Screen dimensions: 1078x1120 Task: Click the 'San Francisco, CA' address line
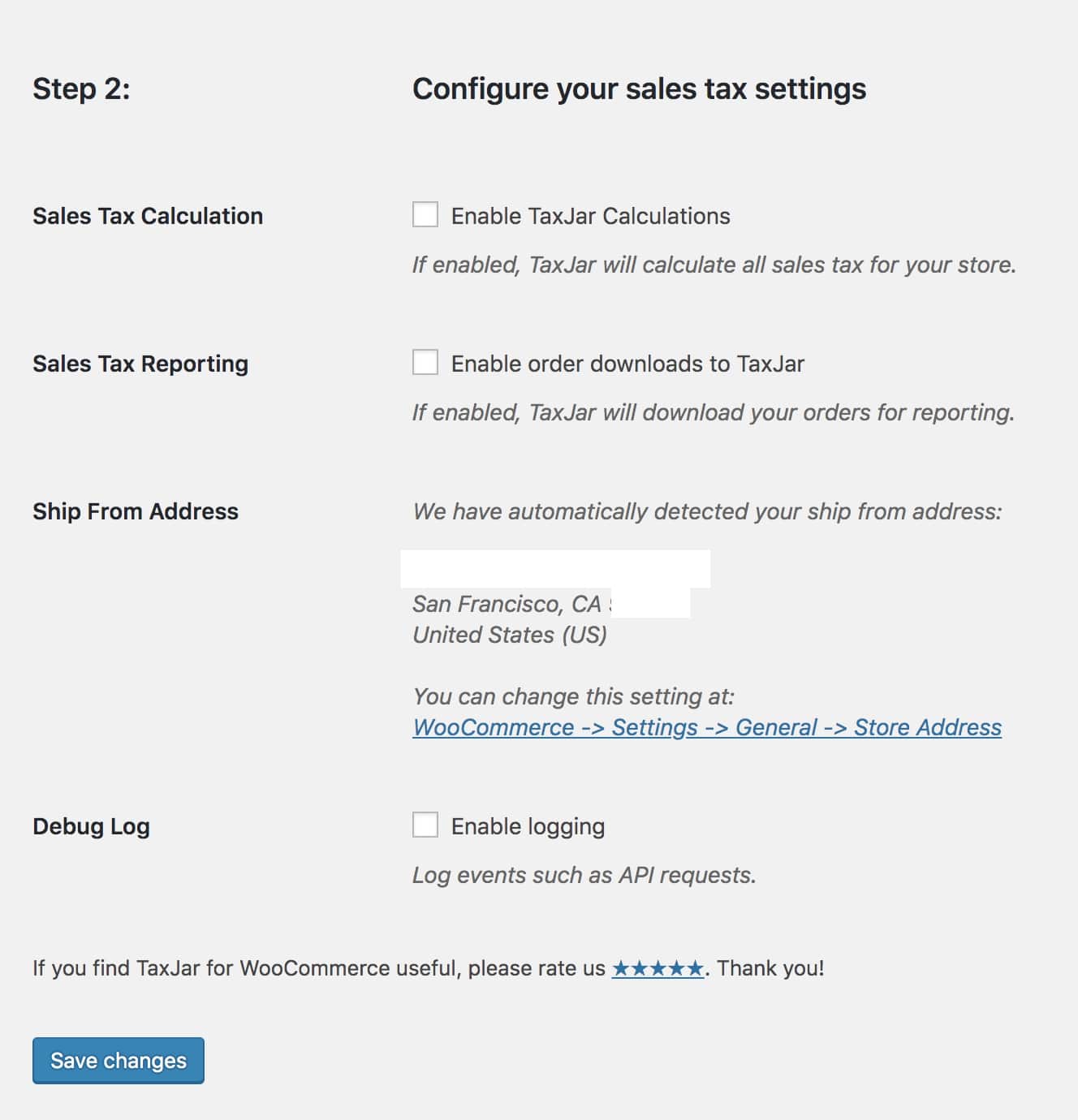[x=507, y=604]
